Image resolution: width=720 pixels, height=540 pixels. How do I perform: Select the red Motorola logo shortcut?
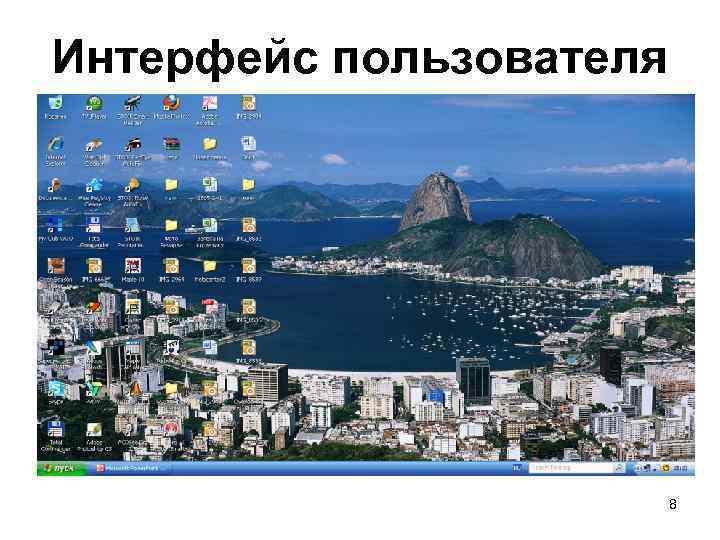(171, 429)
